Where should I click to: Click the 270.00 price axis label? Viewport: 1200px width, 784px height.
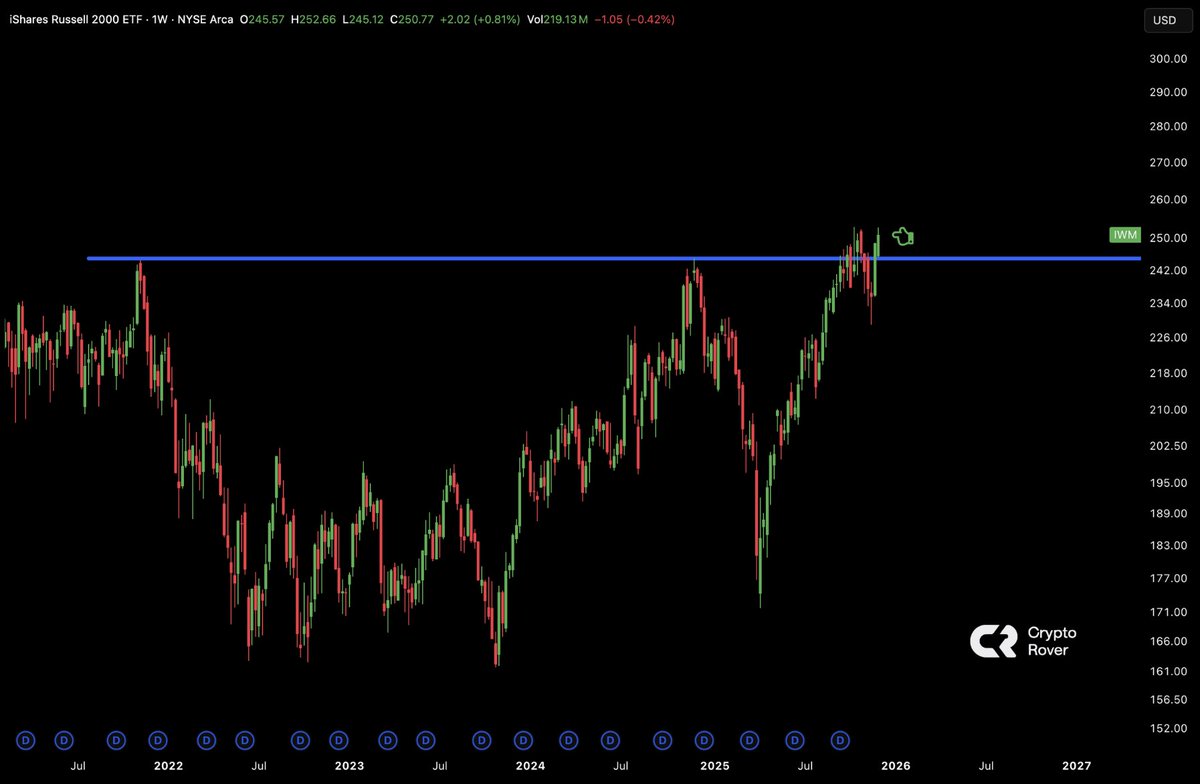point(1168,163)
